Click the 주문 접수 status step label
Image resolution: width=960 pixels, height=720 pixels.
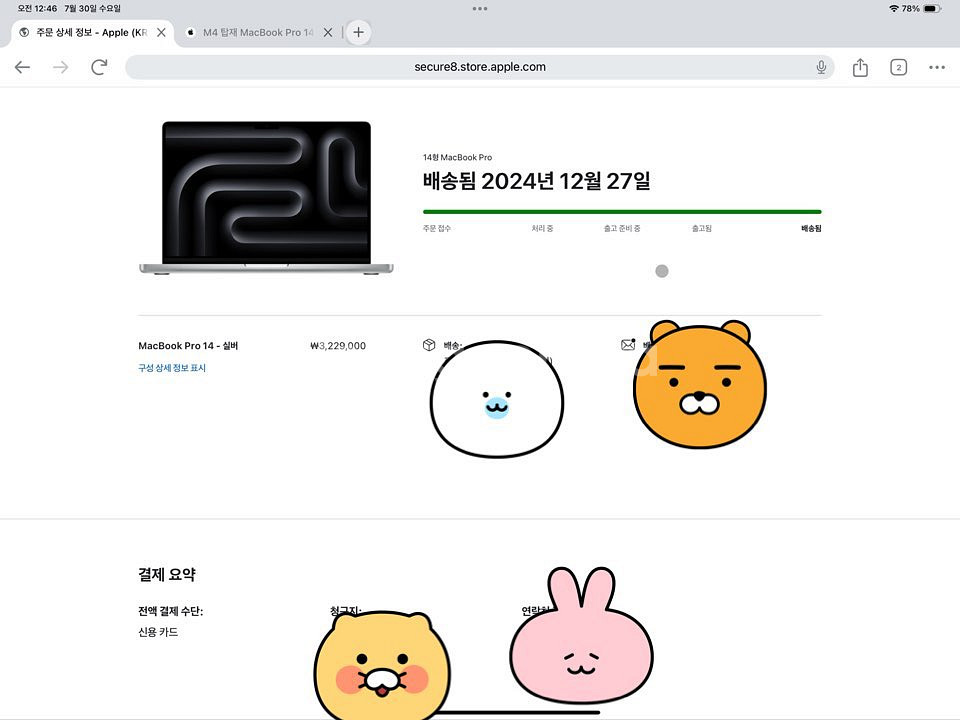[437, 228]
